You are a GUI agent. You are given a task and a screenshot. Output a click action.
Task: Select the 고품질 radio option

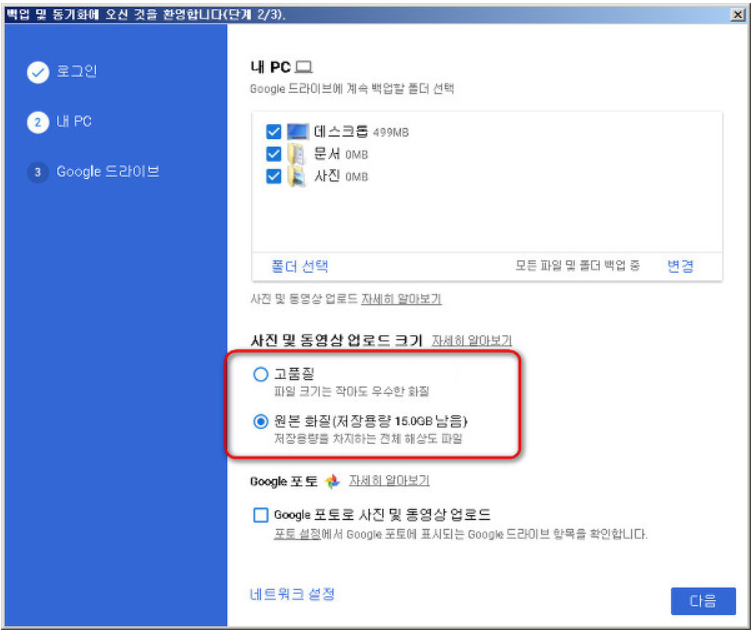260,374
